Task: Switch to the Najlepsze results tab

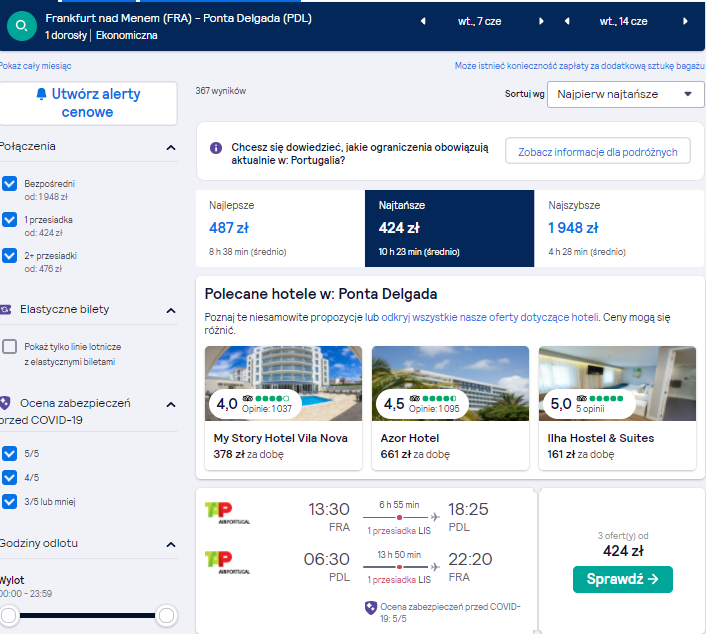Action: 280,228
